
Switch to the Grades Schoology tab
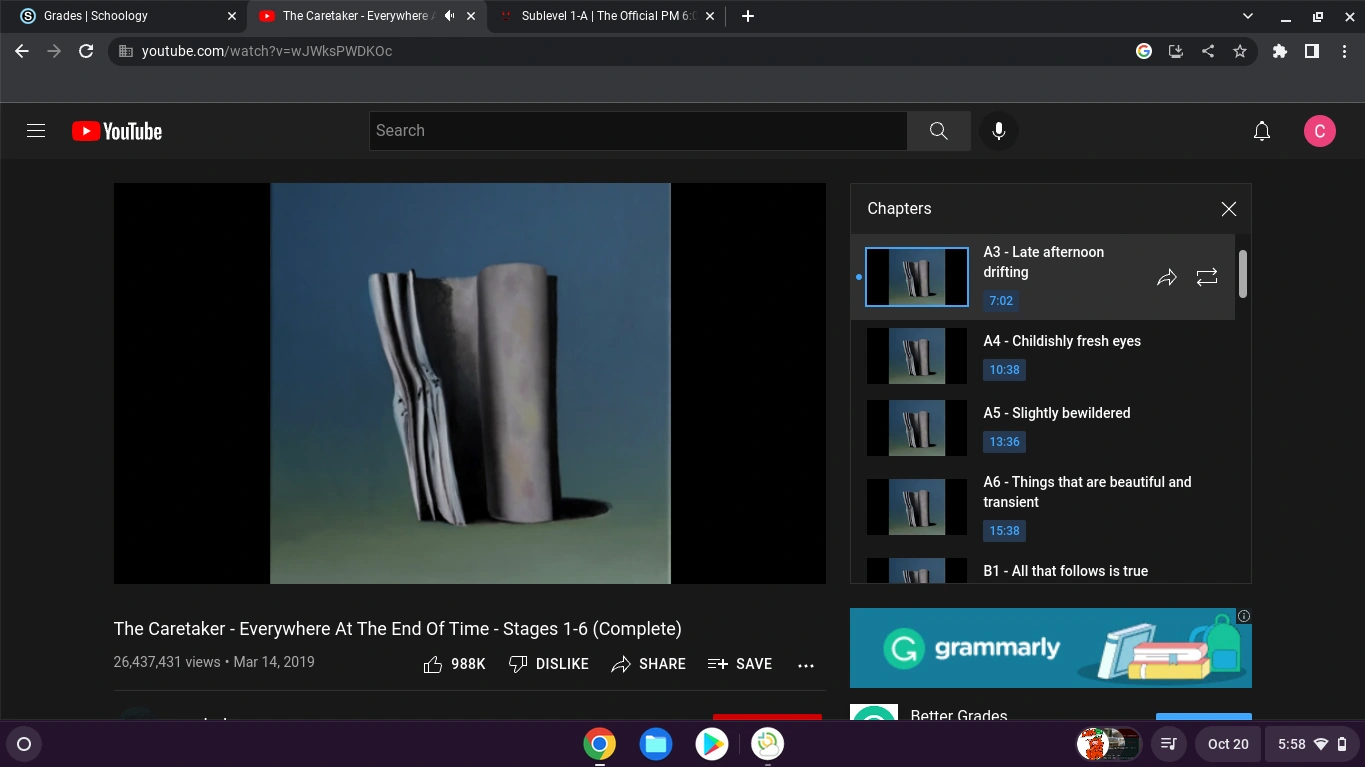click(x=120, y=15)
